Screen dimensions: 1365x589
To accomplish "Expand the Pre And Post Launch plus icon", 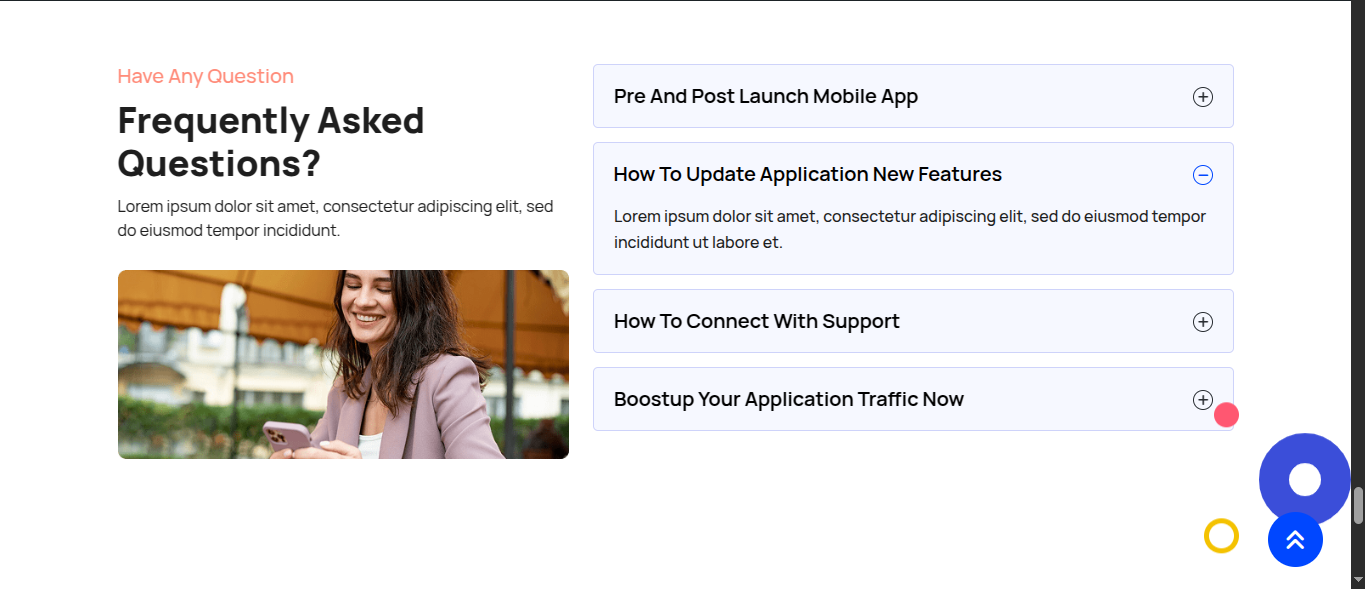I will (1203, 97).
